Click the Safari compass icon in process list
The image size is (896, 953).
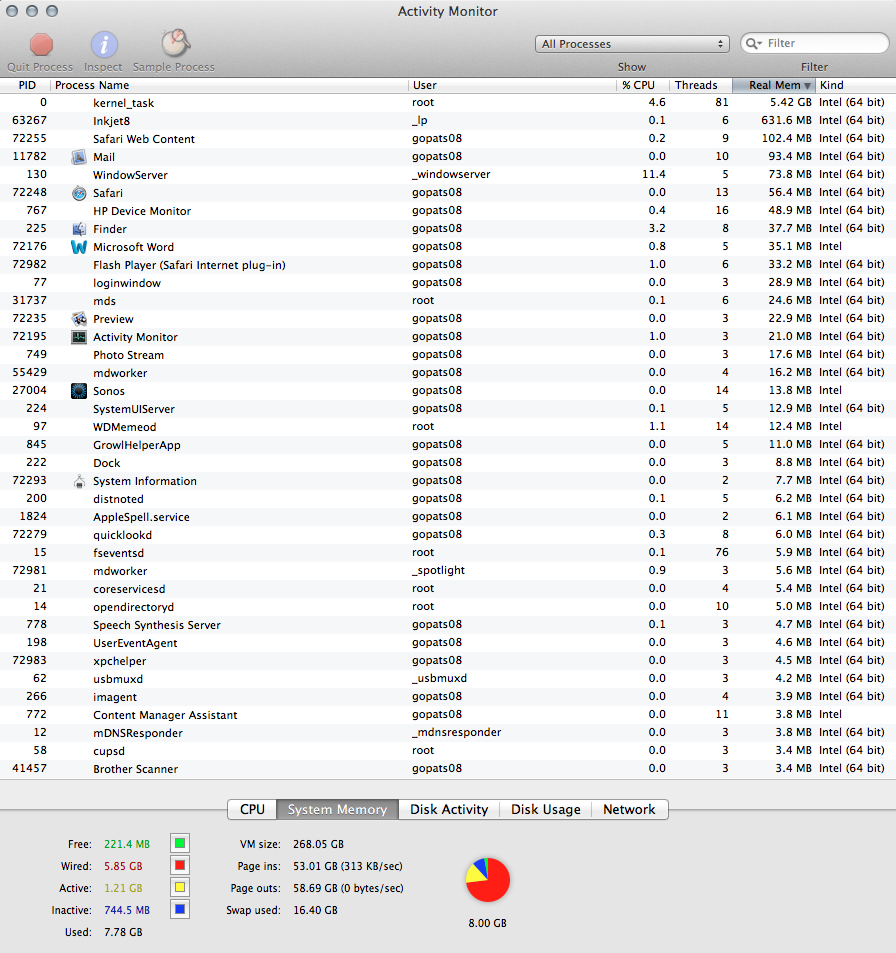[79, 193]
